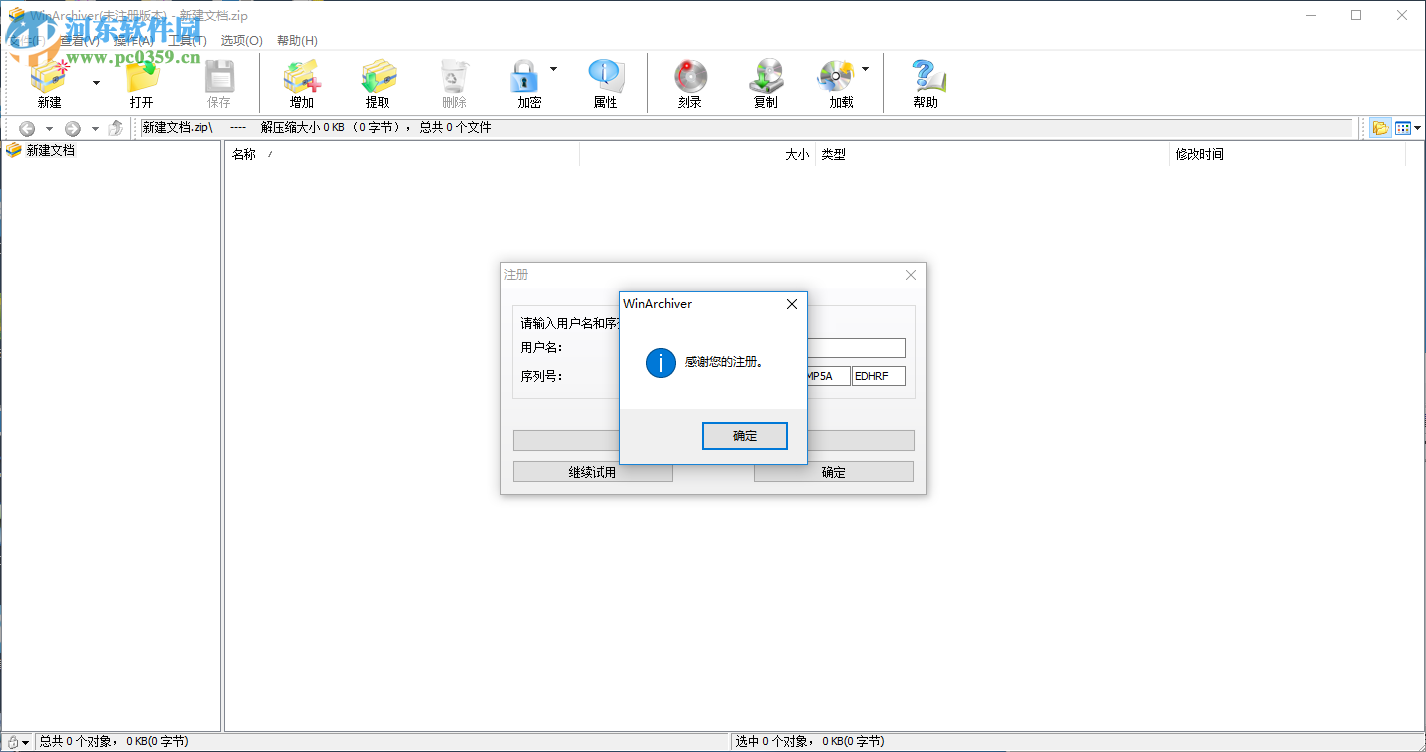The image size is (1426, 752).
Task: View archive details via 属性 icon
Action: pyautogui.click(x=606, y=82)
